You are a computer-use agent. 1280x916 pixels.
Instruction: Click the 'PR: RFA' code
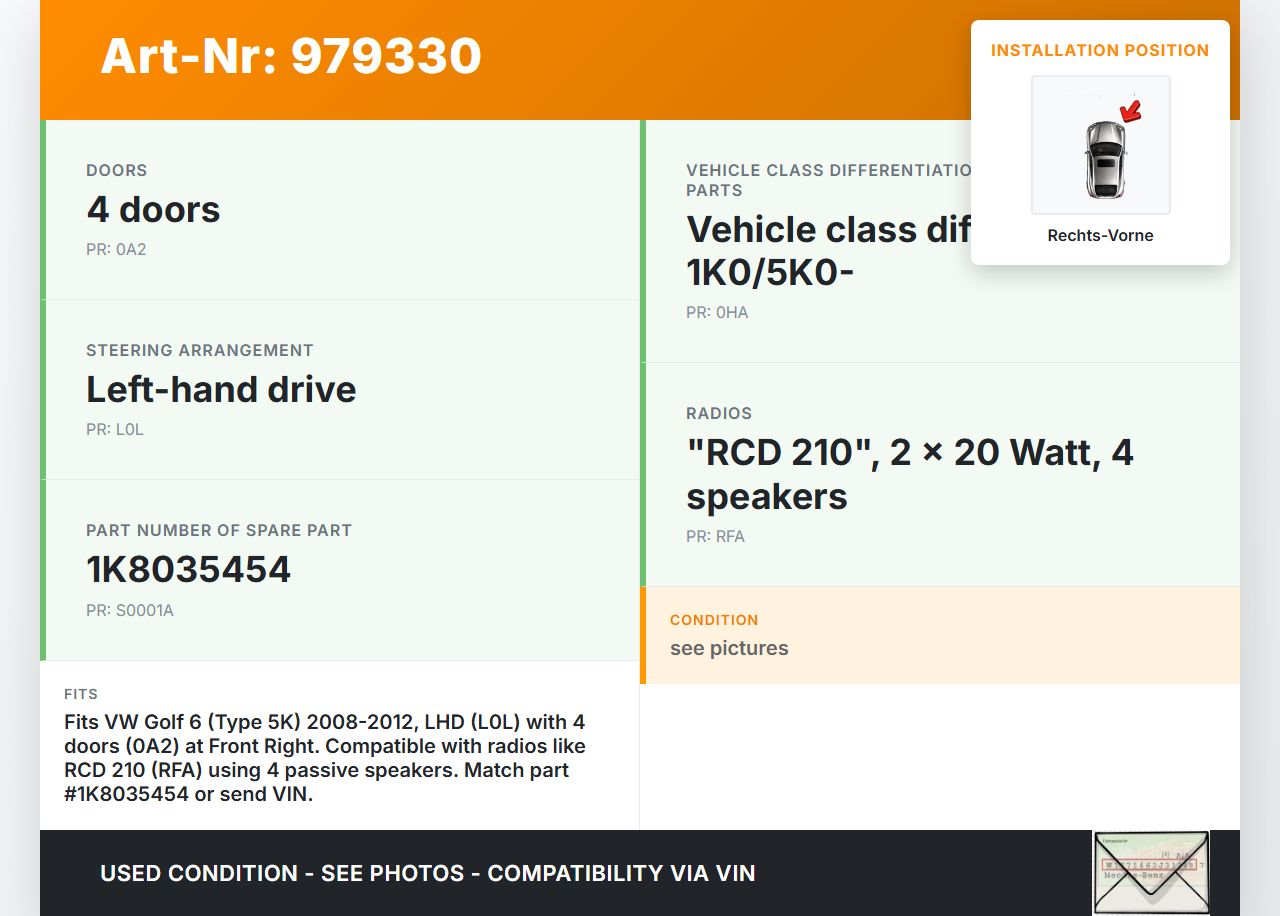click(715, 536)
